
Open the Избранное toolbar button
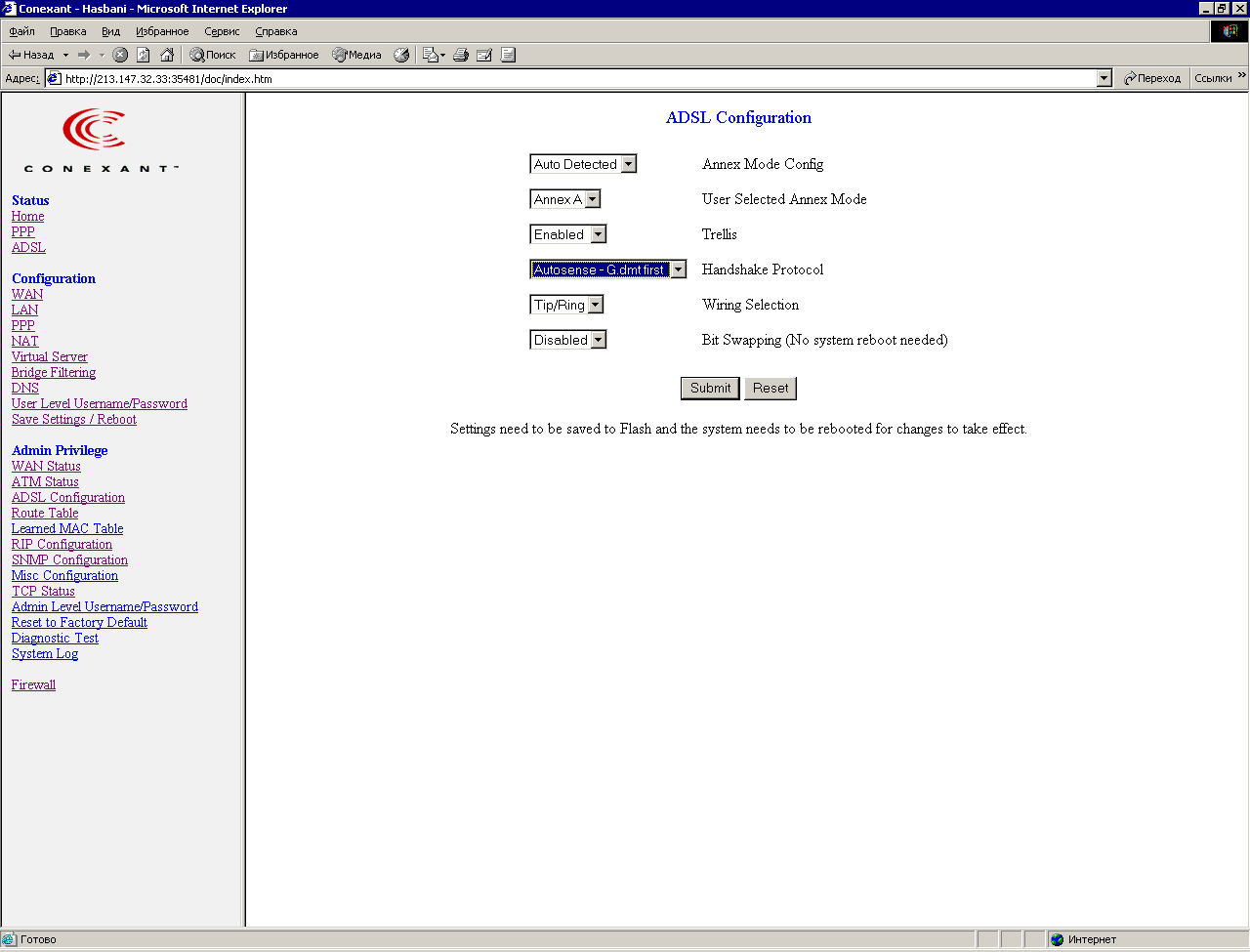[284, 55]
